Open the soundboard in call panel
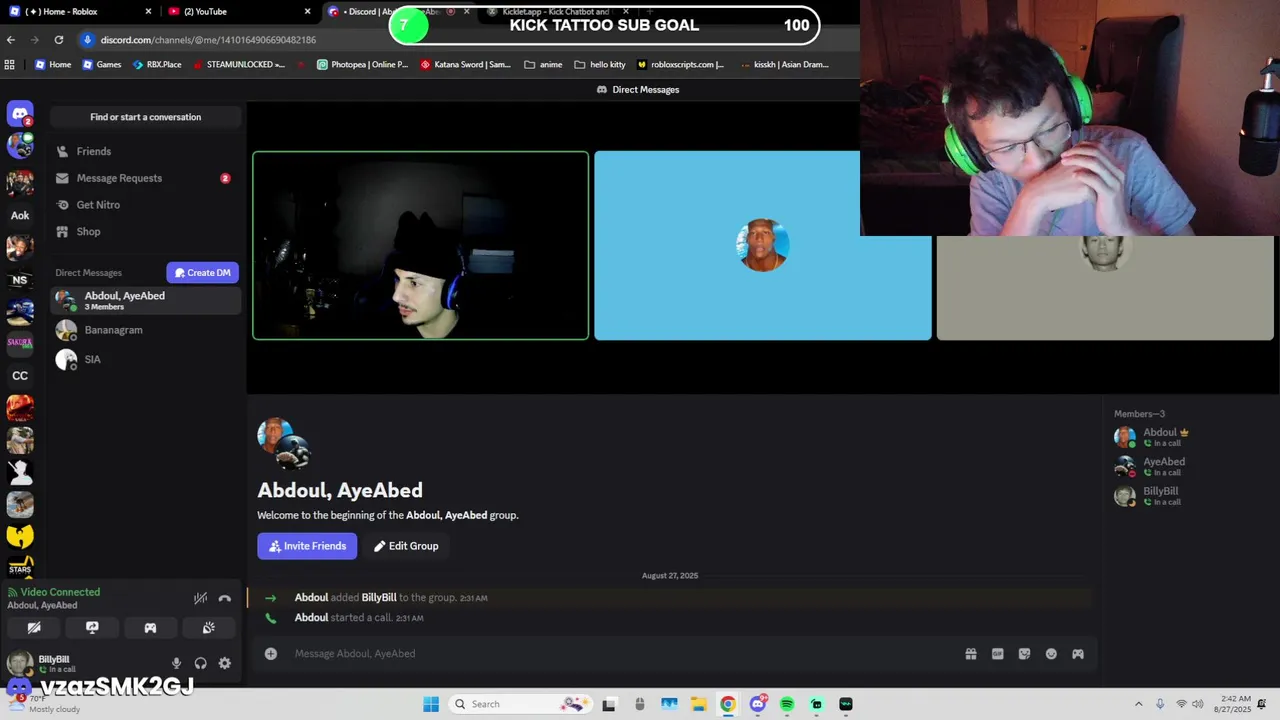 208,628
